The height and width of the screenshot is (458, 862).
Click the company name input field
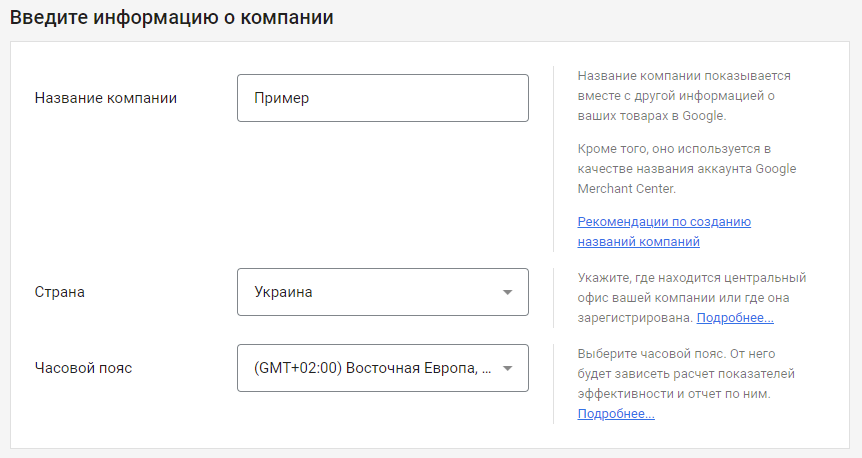(x=382, y=98)
